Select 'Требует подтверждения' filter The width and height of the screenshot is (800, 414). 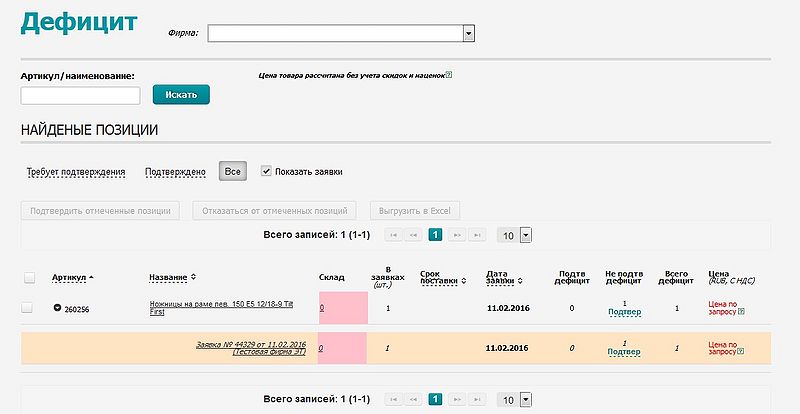[76, 172]
